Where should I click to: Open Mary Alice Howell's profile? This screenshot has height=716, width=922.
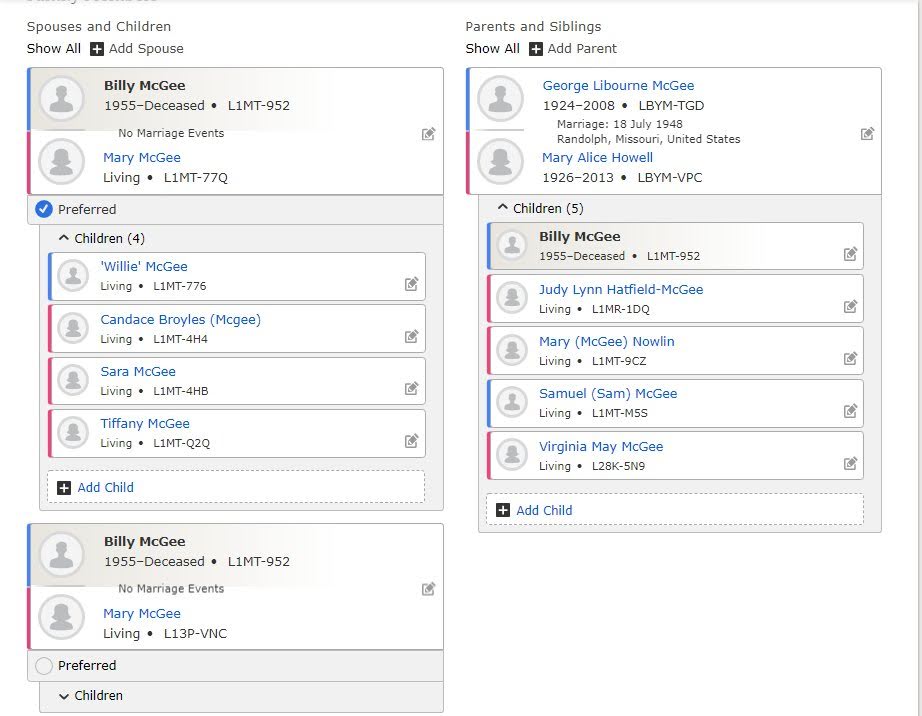pos(597,158)
